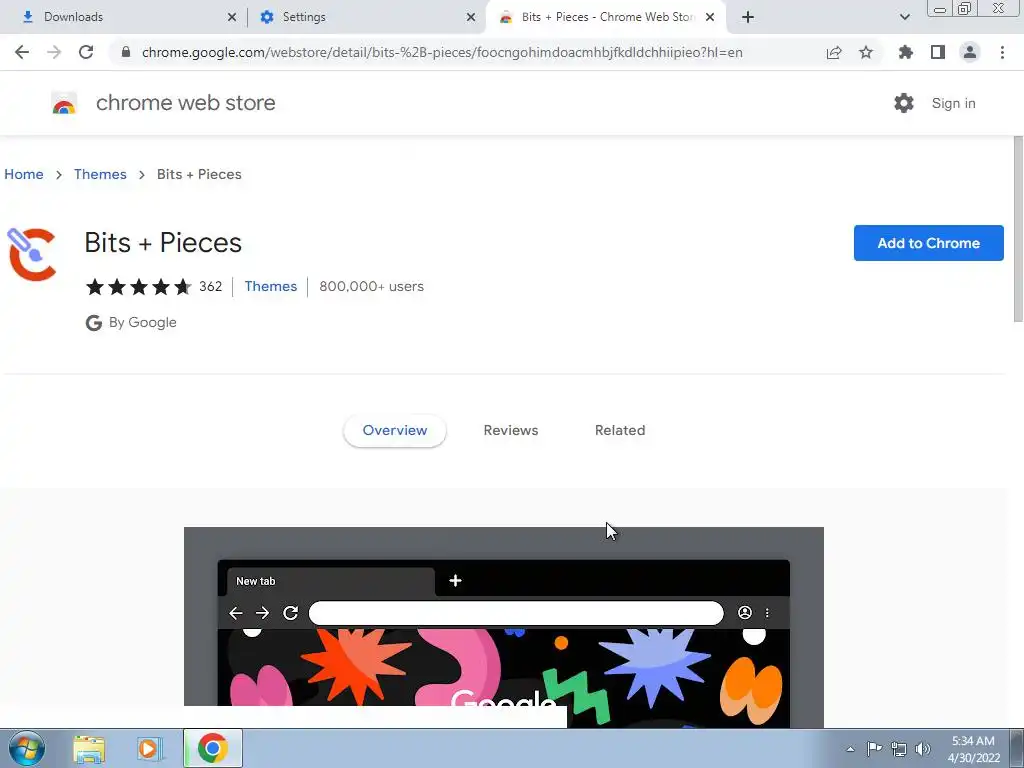Switch to the Settings tab
The image size is (1024, 768).
366,17
